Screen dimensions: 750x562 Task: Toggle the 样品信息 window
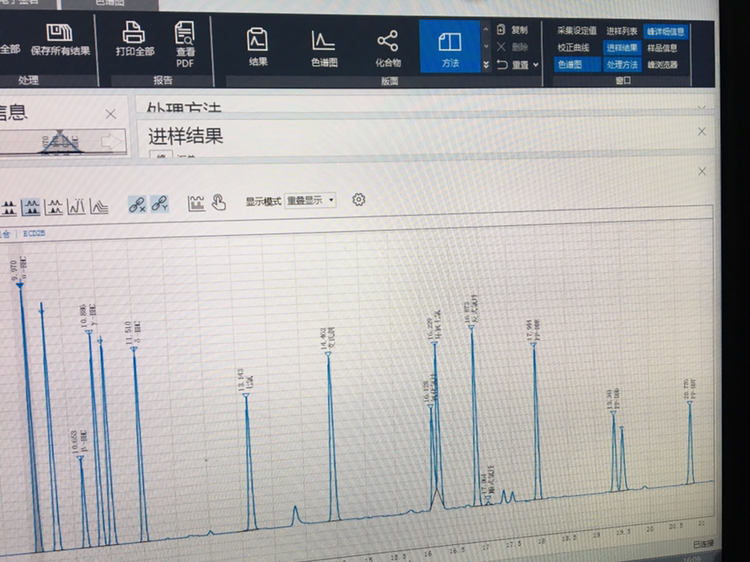point(662,48)
